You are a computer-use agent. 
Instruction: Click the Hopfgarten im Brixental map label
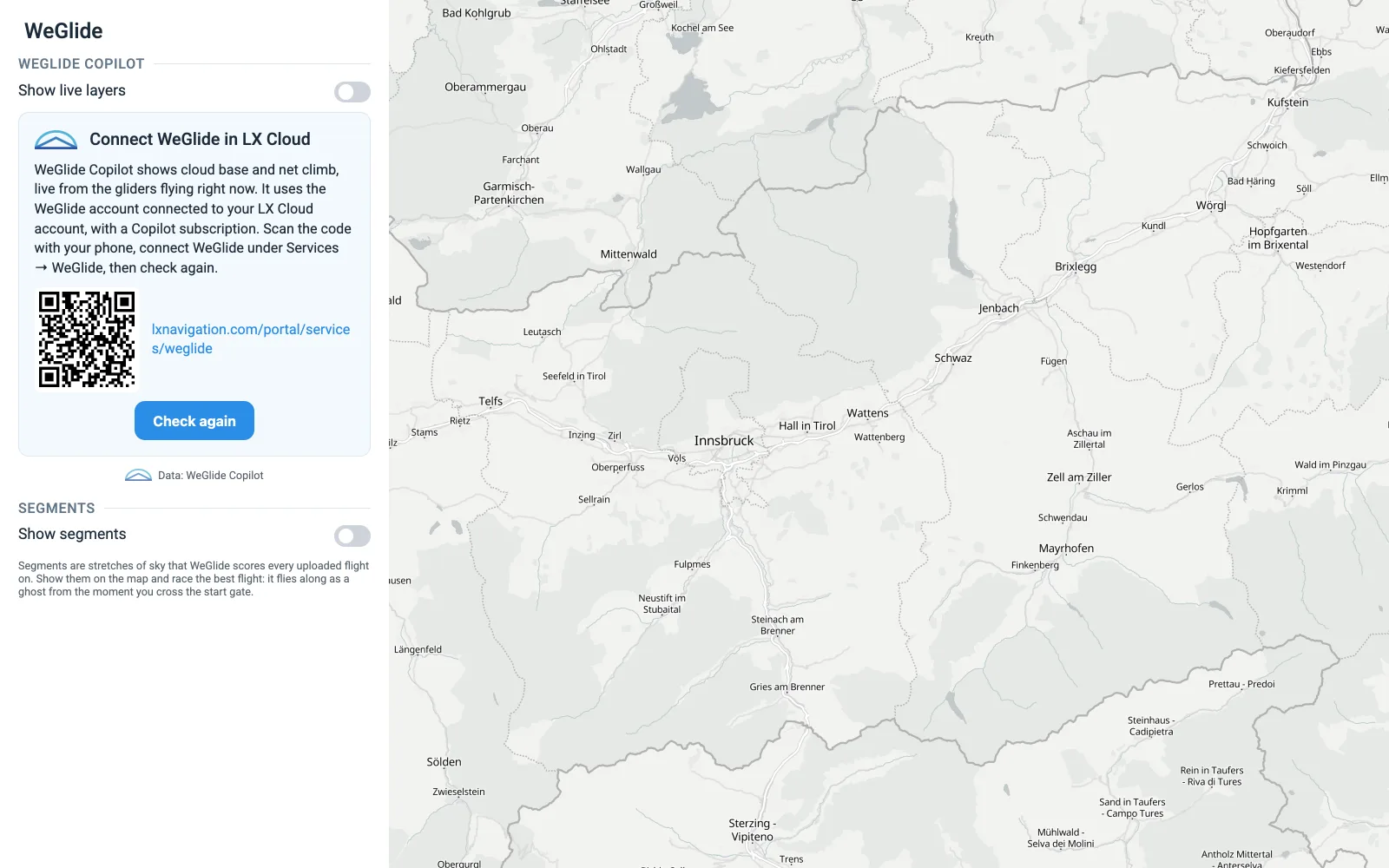[1278, 238]
